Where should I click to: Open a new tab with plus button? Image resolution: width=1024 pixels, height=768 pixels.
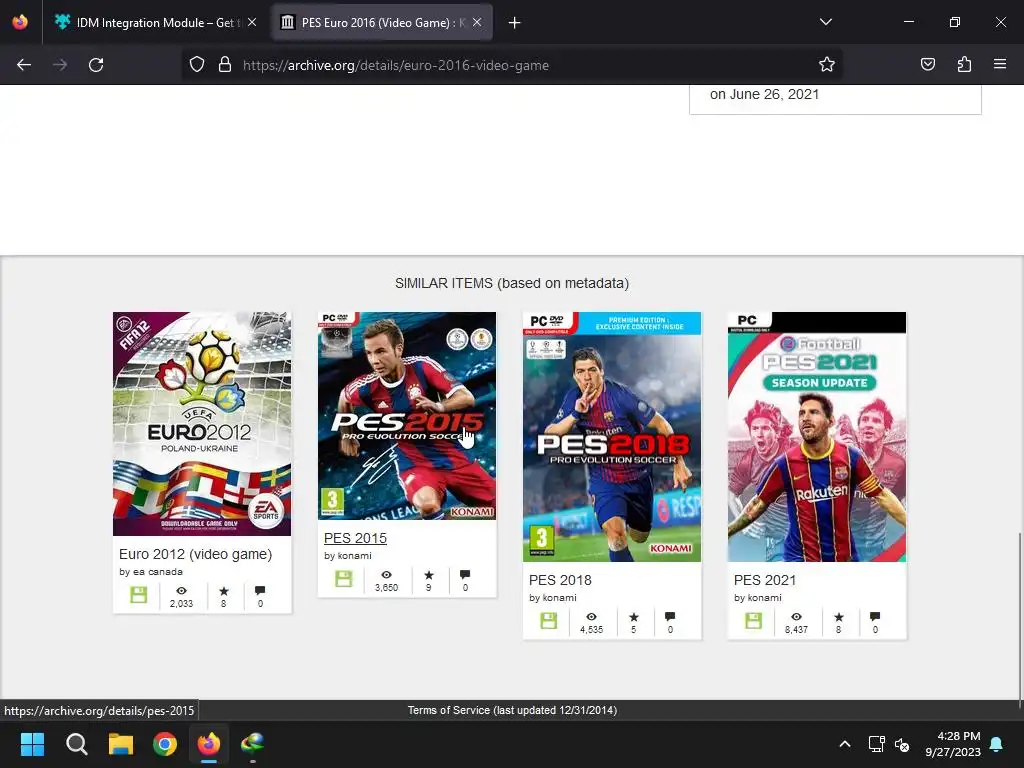[x=515, y=23]
